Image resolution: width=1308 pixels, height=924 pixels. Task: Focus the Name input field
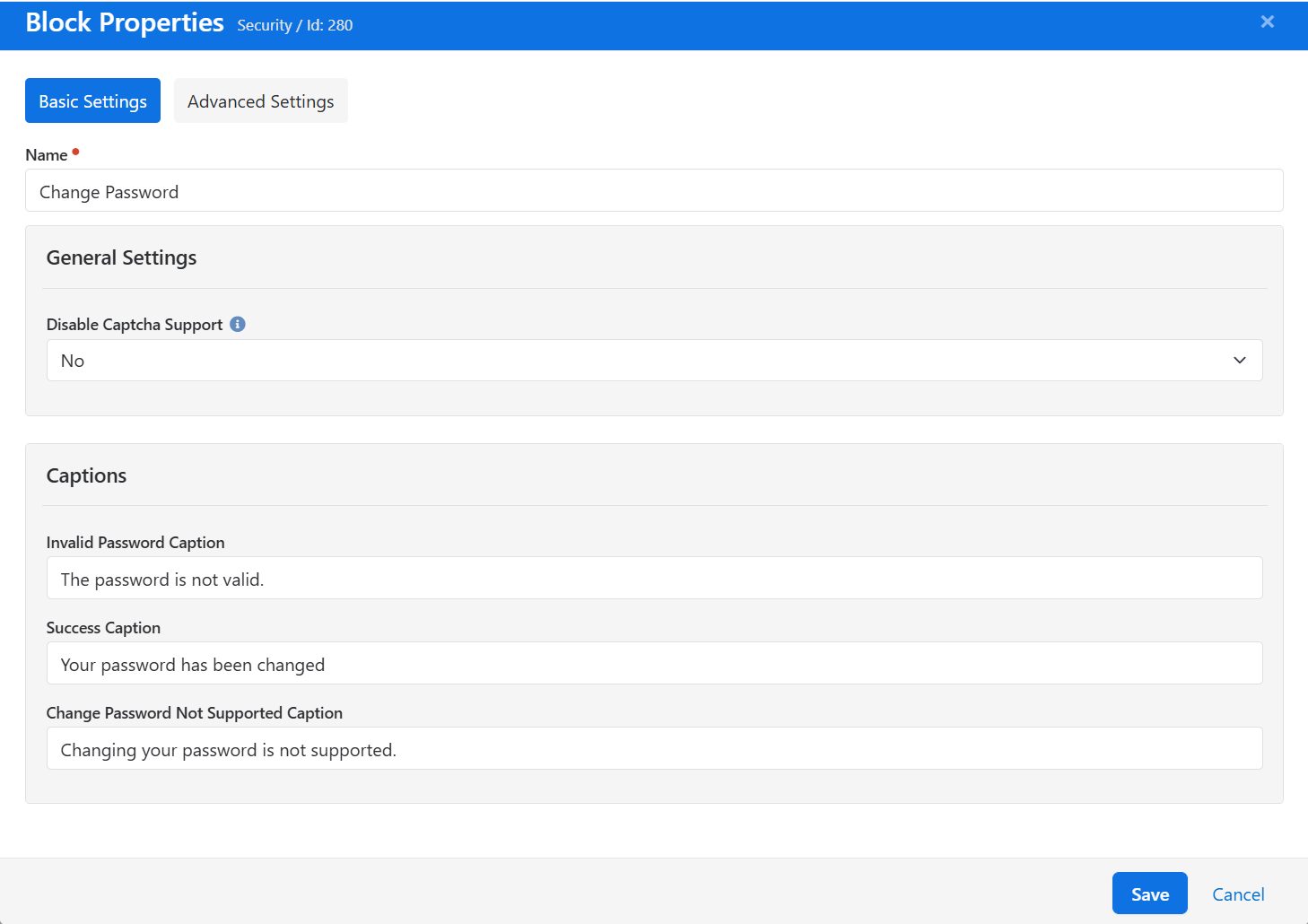pos(653,191)
